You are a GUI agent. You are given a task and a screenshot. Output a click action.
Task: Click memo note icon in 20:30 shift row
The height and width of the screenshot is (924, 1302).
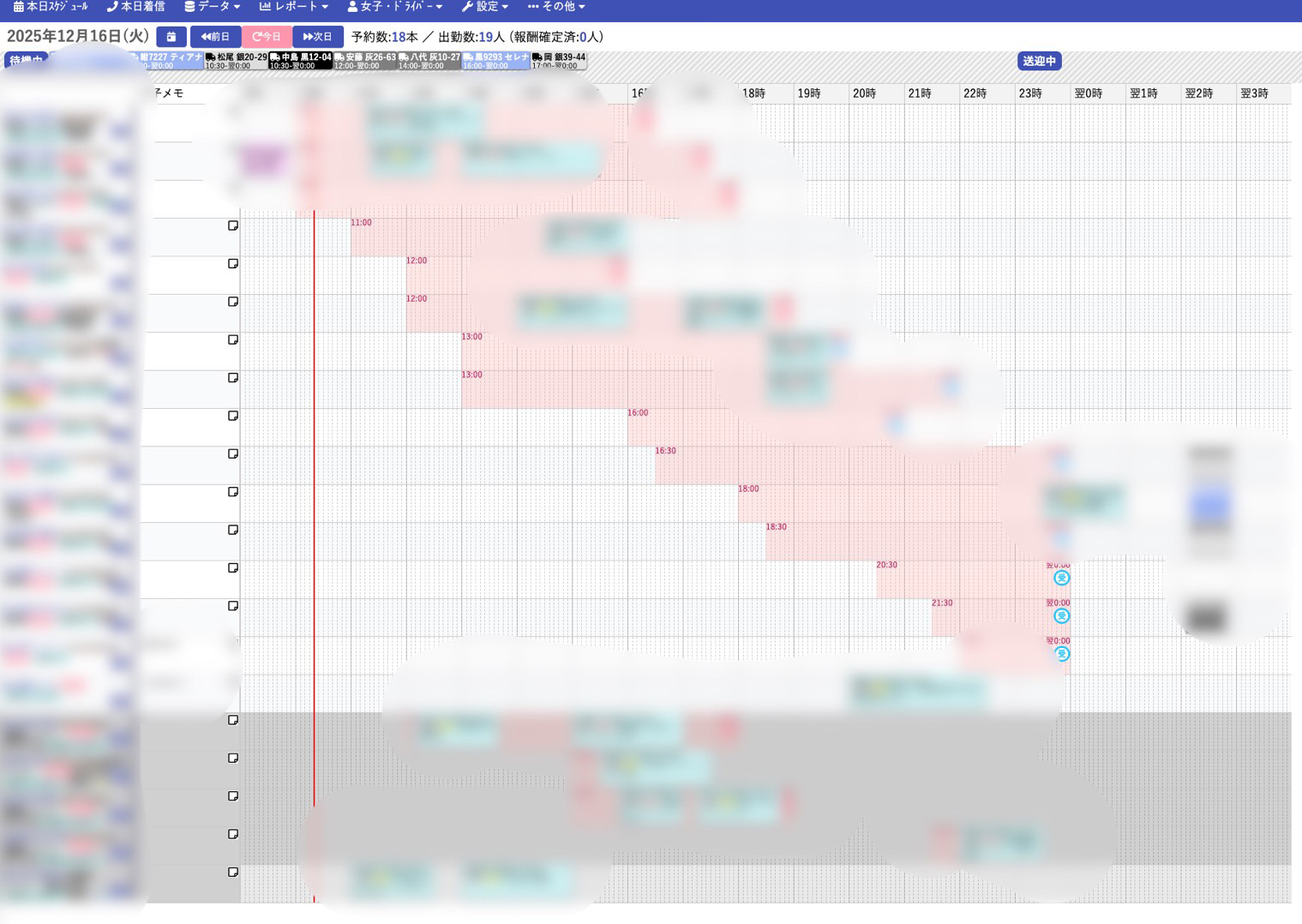[x=233, y=568]
